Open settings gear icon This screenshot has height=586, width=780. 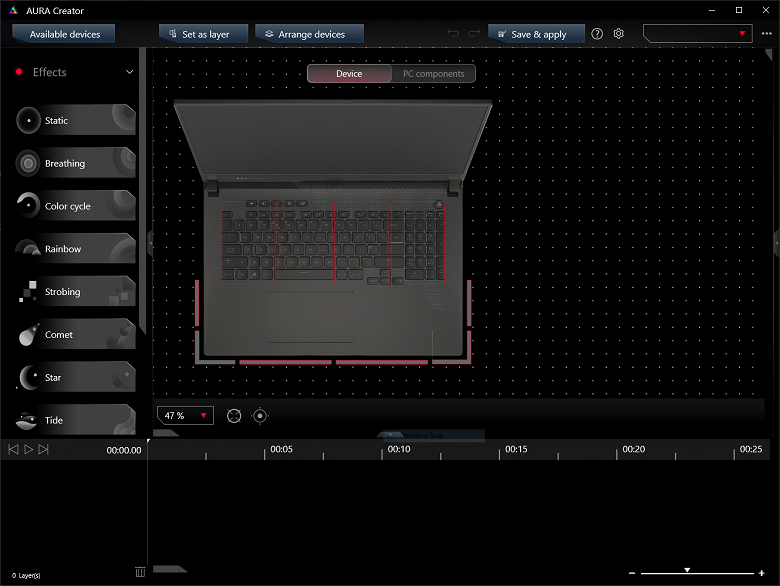(x=618, y=34)
